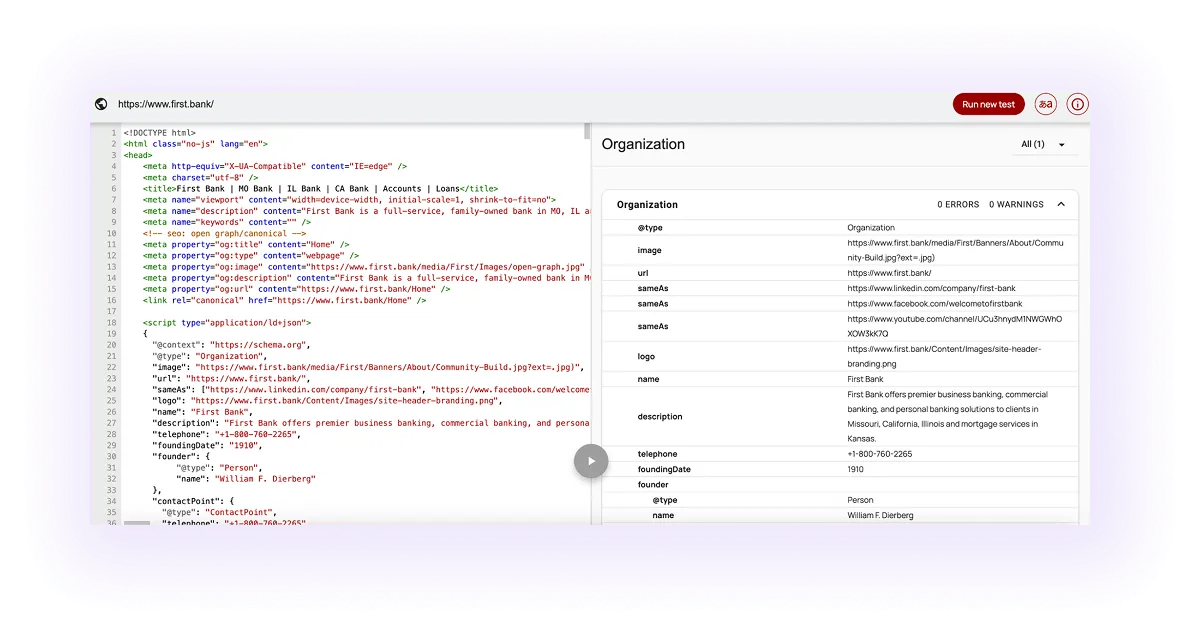
Task: Open the All (1) filter dropdown
Action: click(x=1040, y=144)
